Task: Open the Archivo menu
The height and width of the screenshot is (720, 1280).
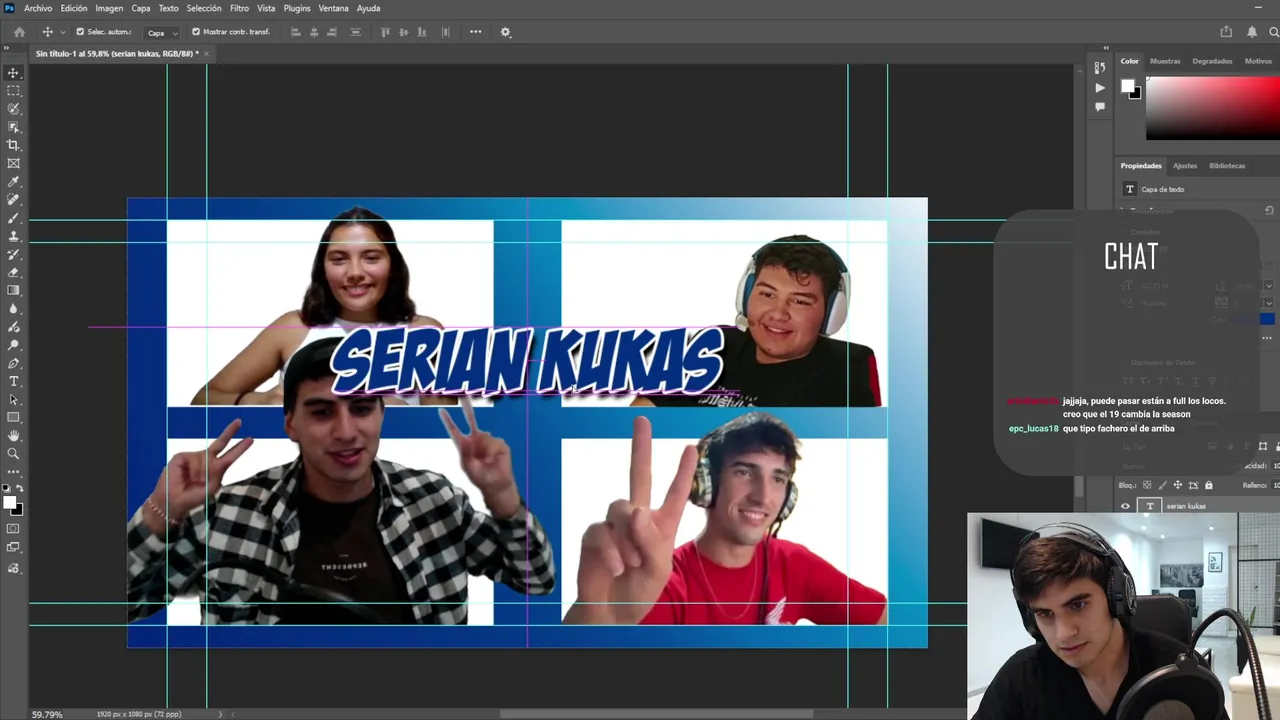Action: coord(38,8)
